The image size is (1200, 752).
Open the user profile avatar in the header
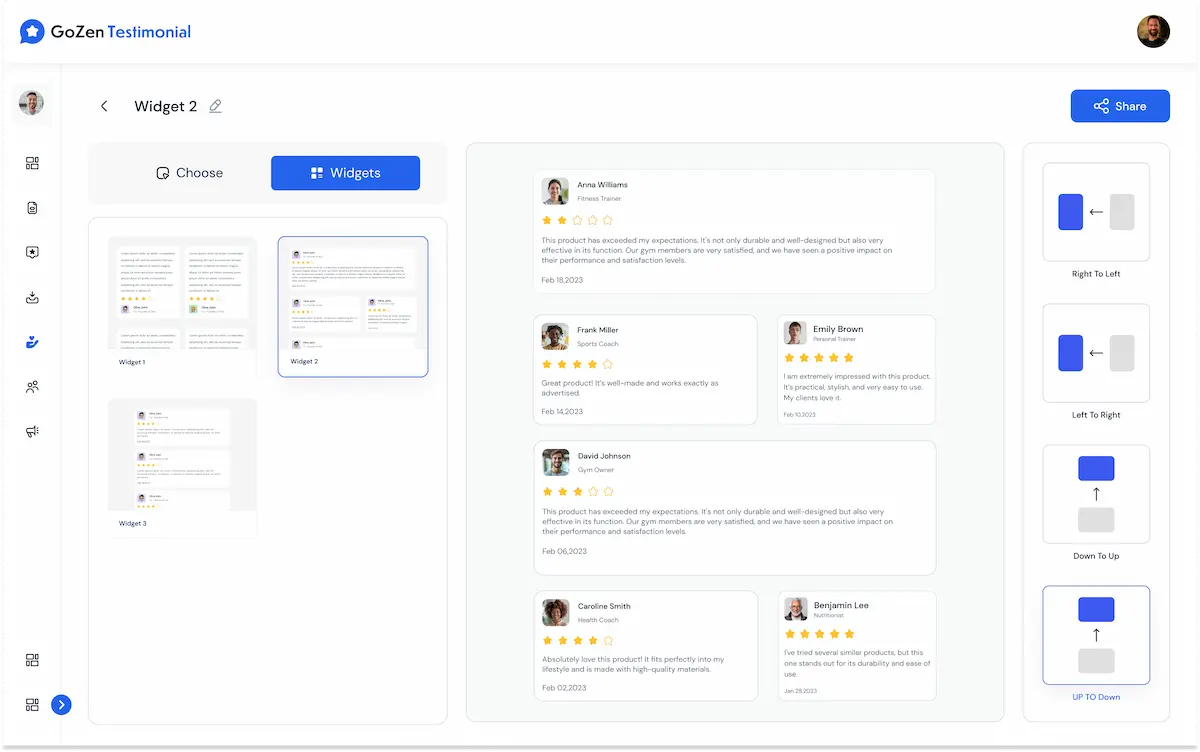(1153, 32)
